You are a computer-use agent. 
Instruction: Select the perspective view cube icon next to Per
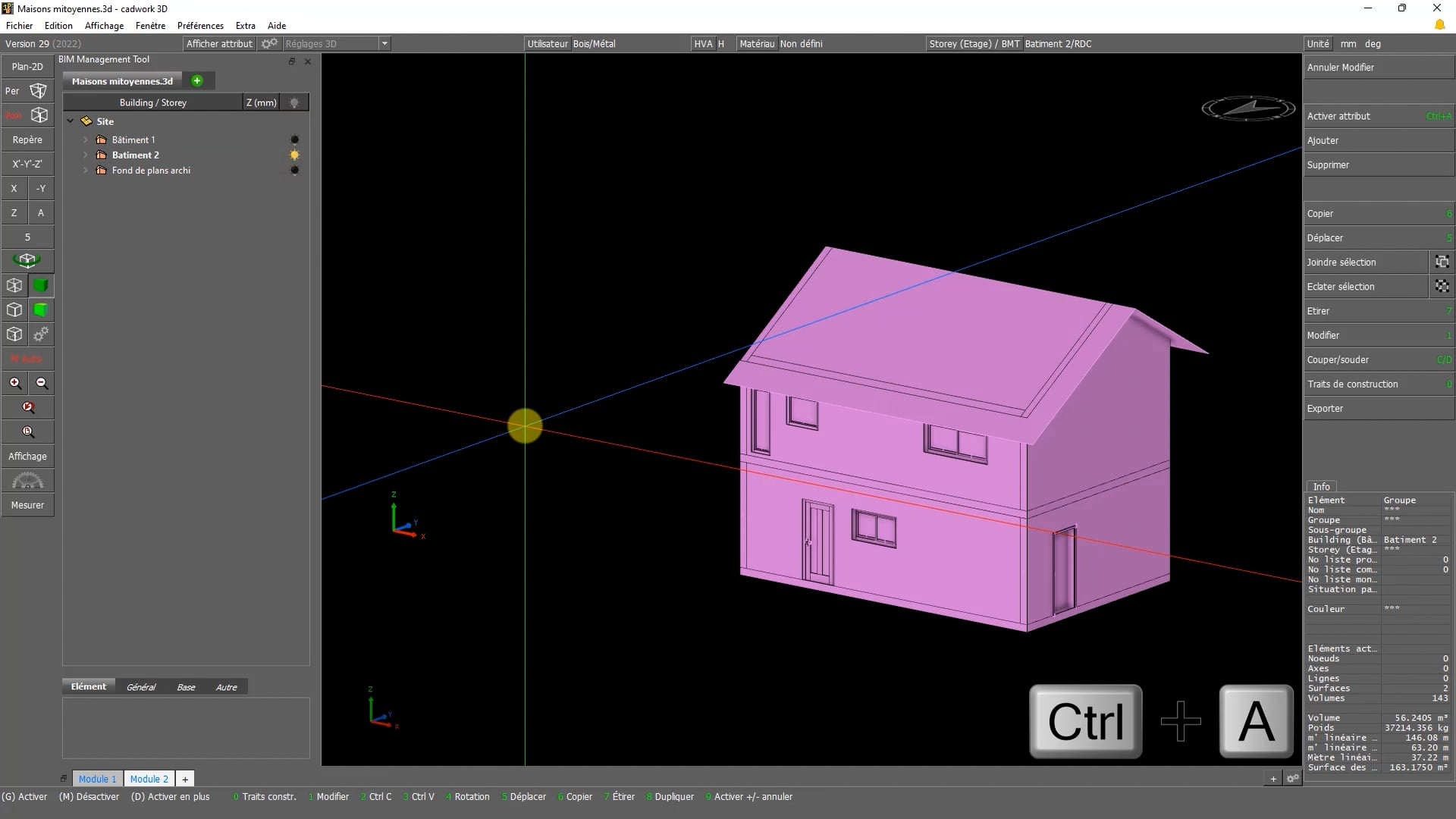[39, 91]
